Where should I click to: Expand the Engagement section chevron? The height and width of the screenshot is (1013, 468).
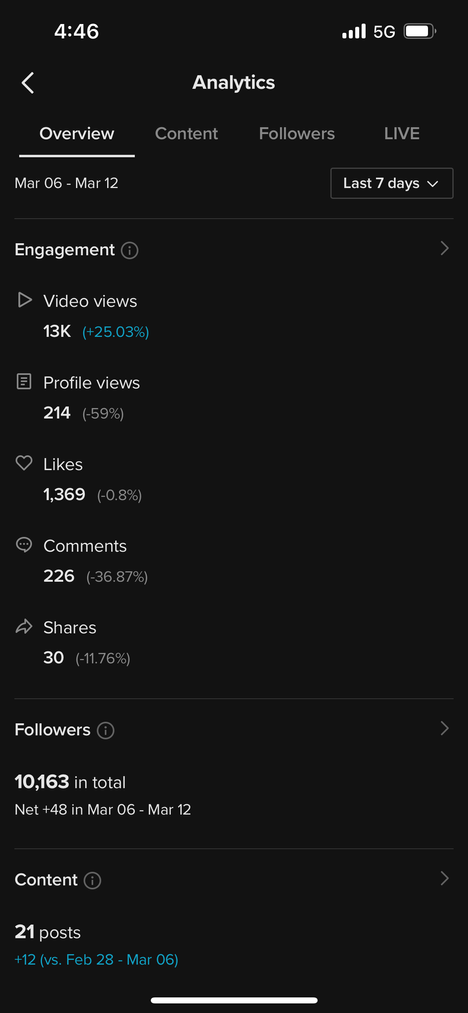(x=444, y=249)
